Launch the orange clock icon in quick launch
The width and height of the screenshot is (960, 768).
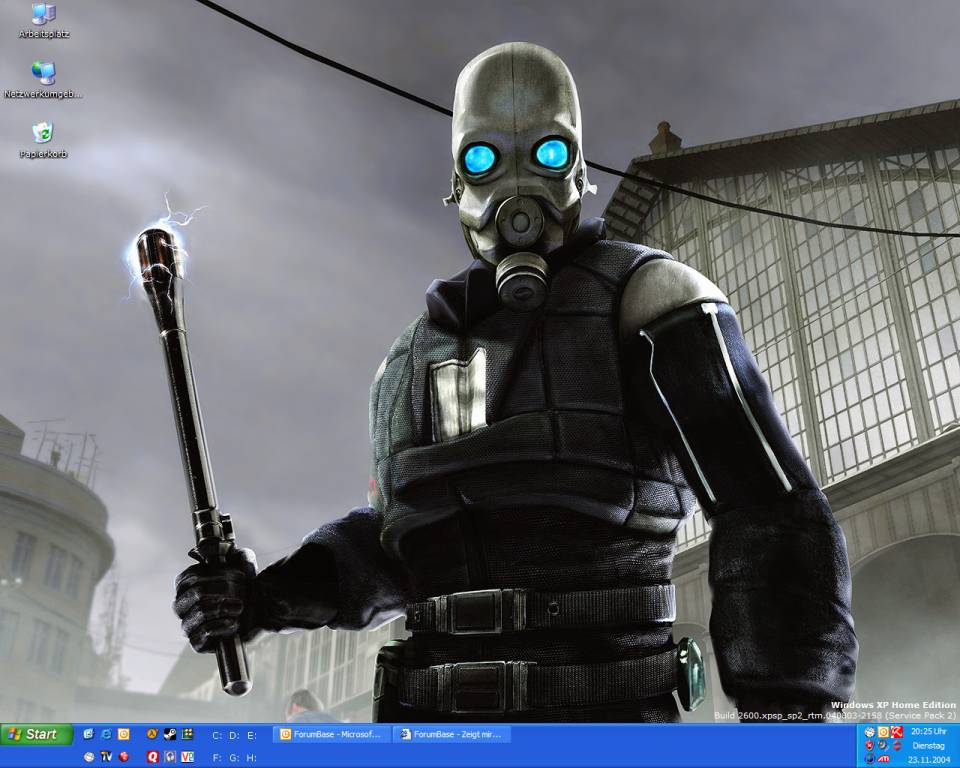[124, 734]
